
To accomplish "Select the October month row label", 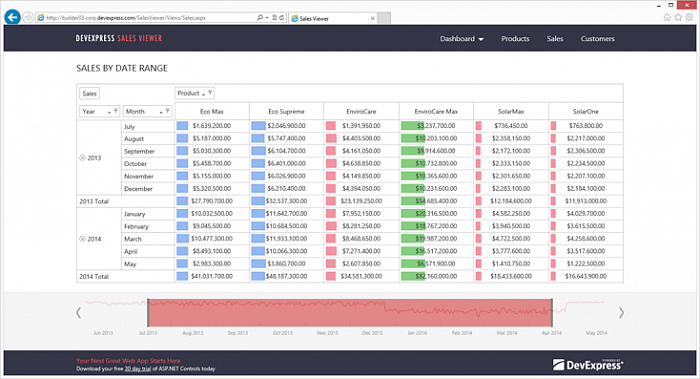I will 135,164.
